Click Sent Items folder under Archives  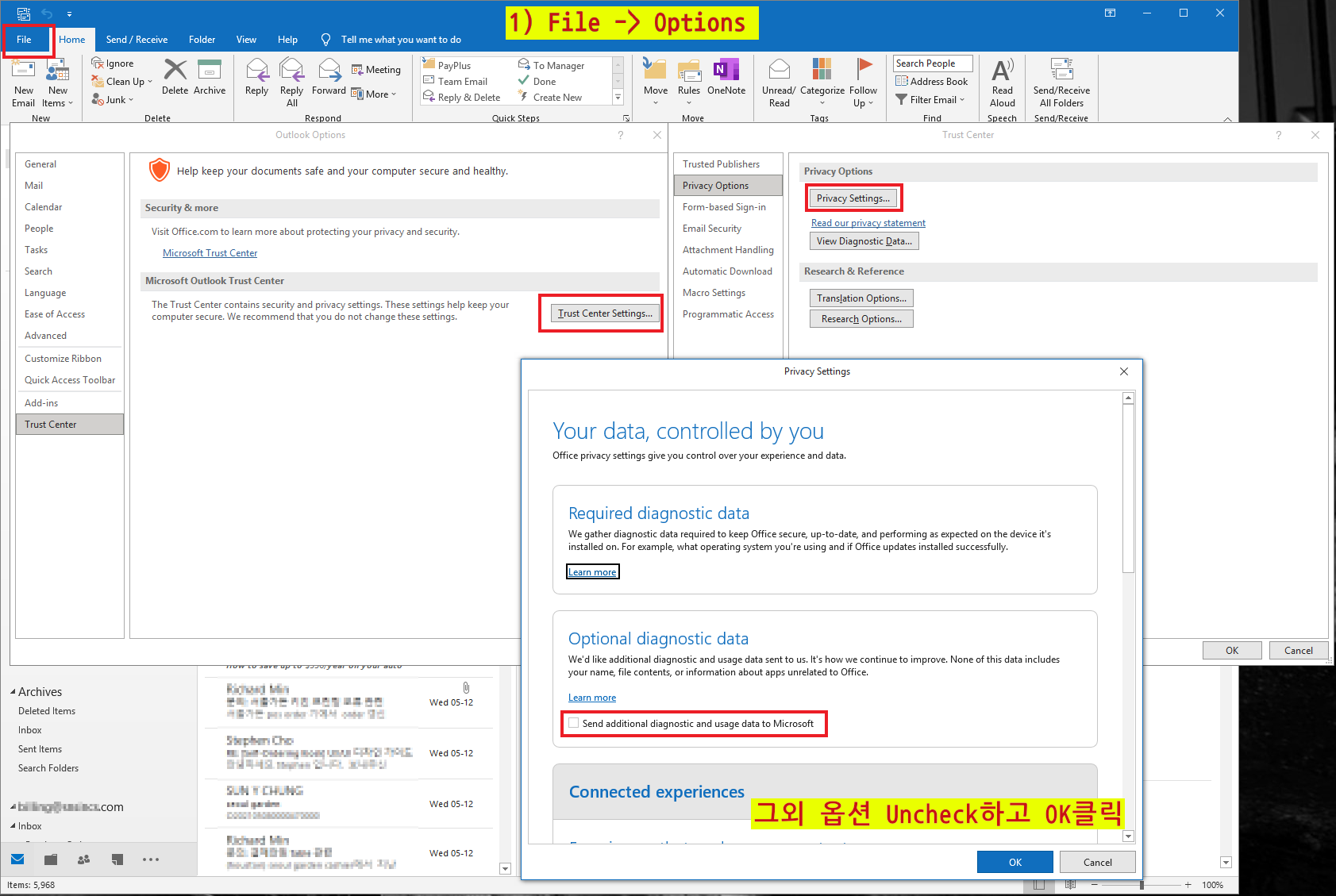pyautogui.click(x=40, y=749)
